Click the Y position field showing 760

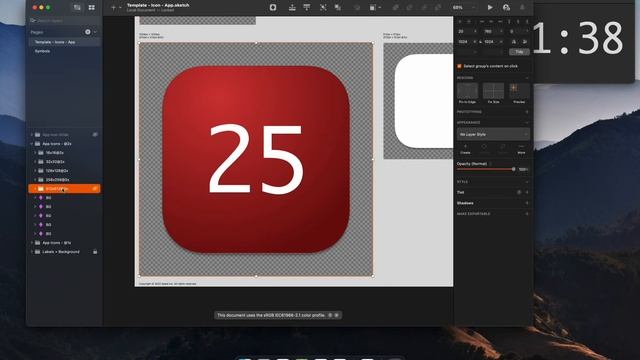tap(493, 31)
